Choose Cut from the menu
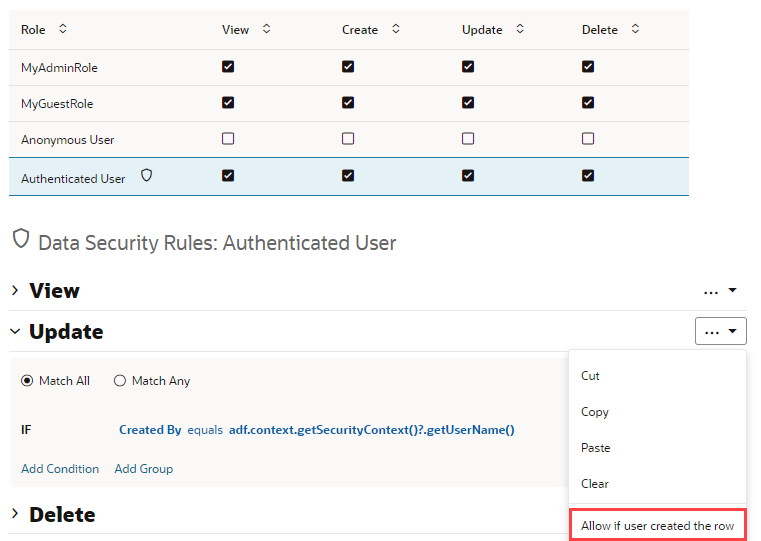Screen dimensions: 761x541 coord(590,376)
